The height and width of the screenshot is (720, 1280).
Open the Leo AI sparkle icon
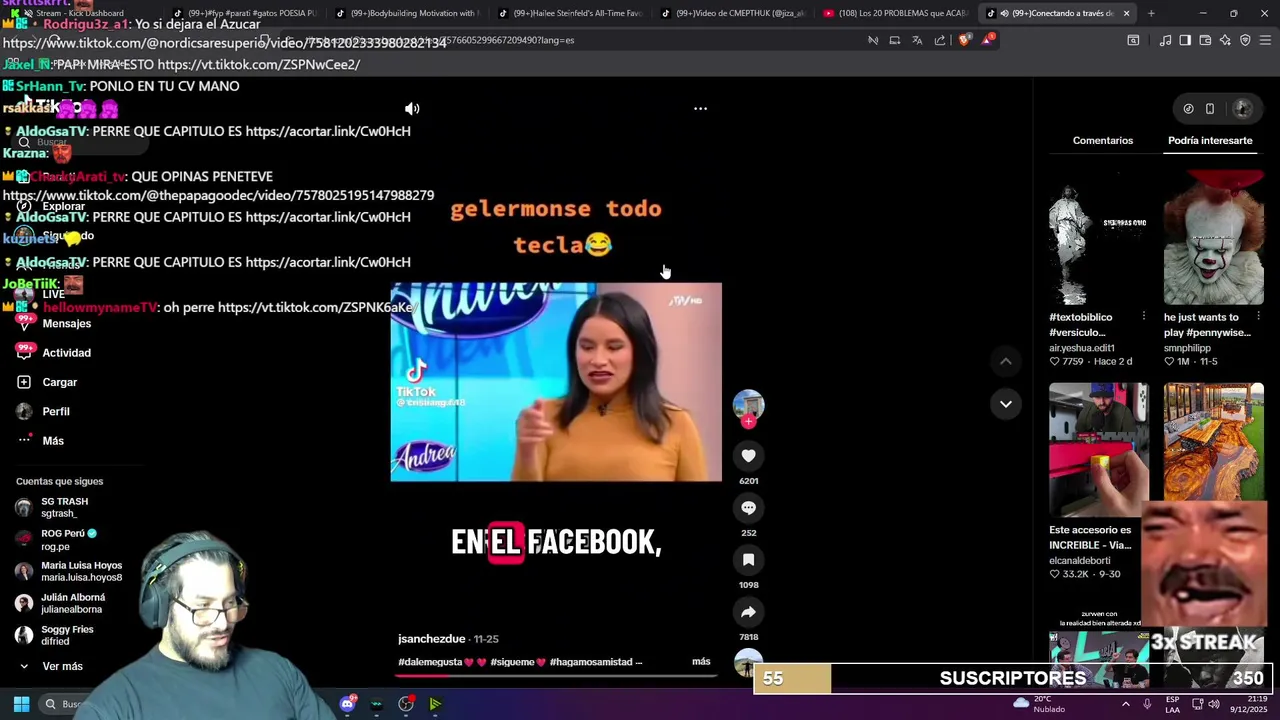(x=1225, y=40)
